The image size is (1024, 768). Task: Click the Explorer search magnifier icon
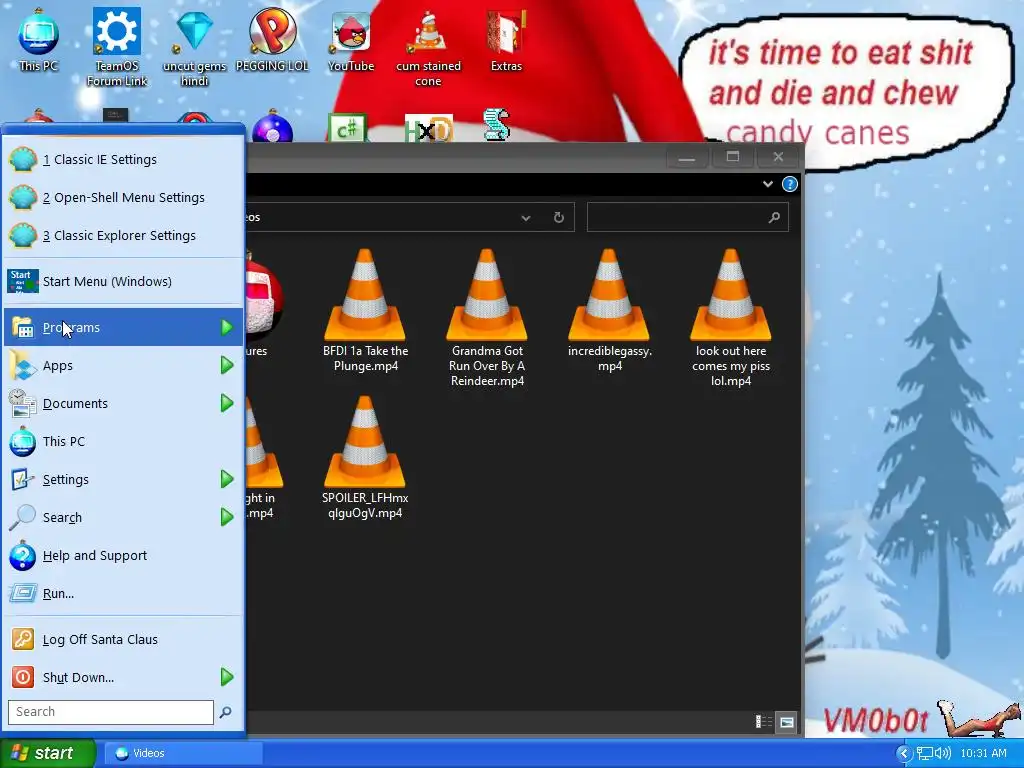[x=774, y=217]
